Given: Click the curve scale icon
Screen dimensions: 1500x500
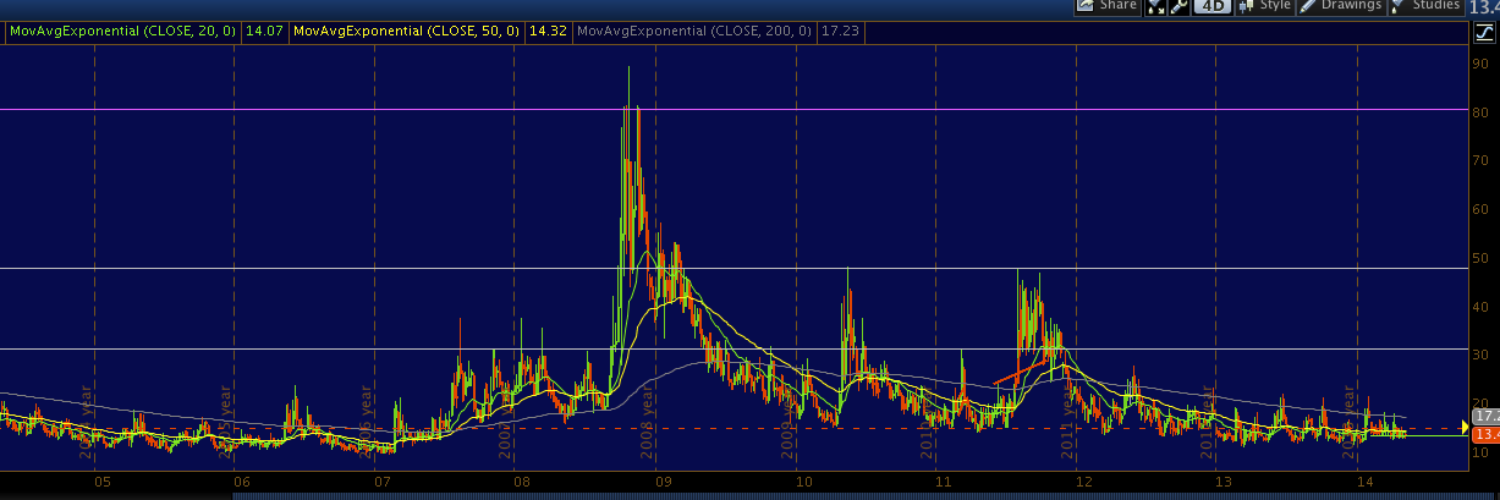Looking at the screenshot, I should click(x=1483, y=32).
